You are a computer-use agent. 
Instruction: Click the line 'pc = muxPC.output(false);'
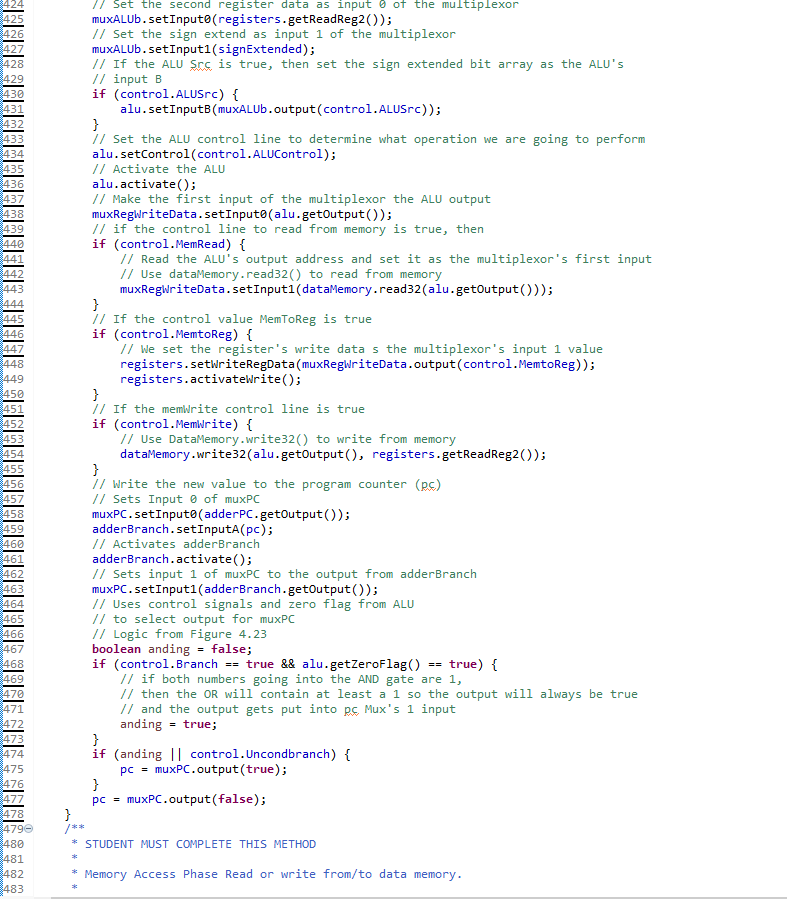click(179, 799)
